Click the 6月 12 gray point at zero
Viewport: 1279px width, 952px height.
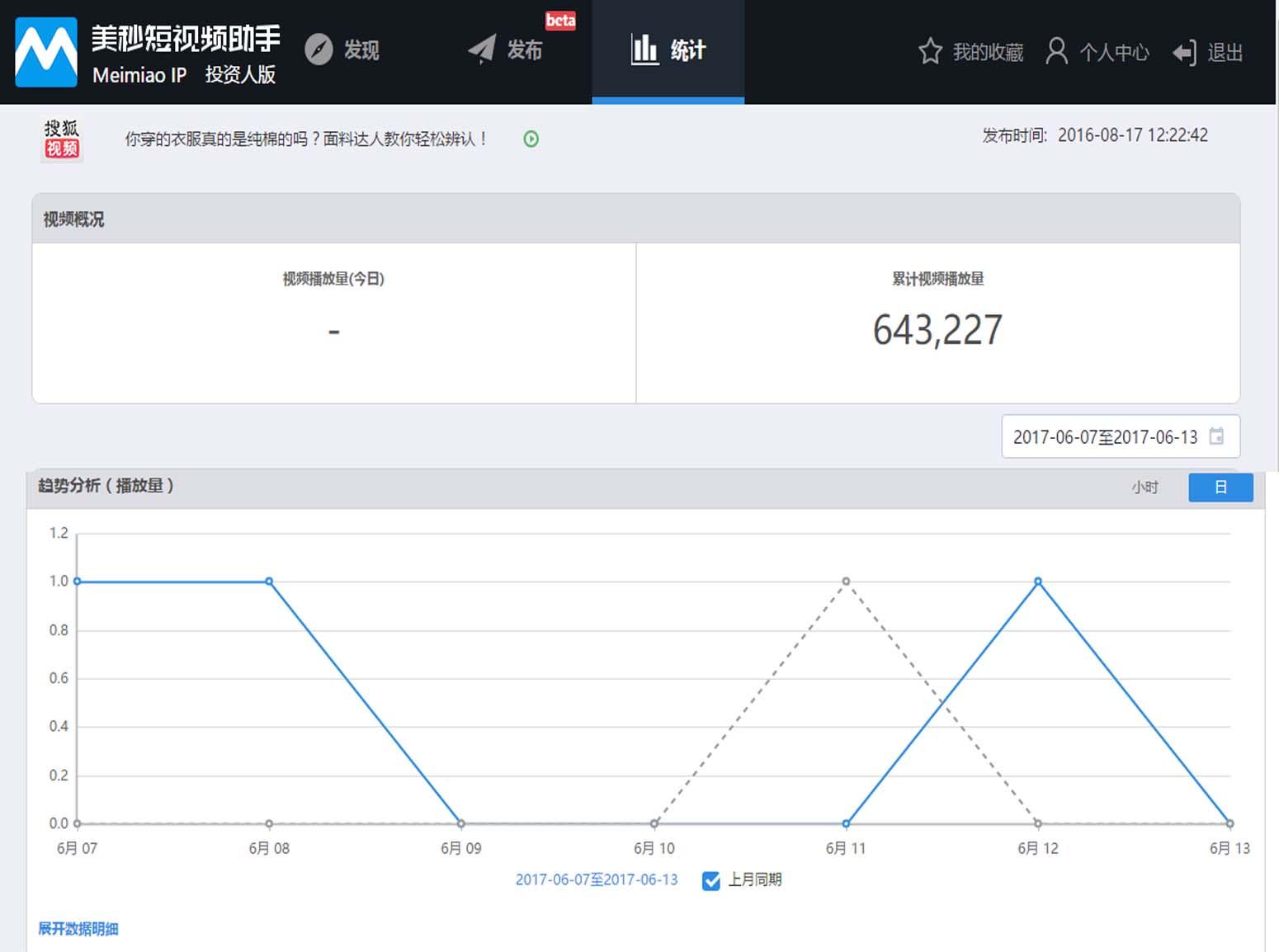[x=1038, y=823]
